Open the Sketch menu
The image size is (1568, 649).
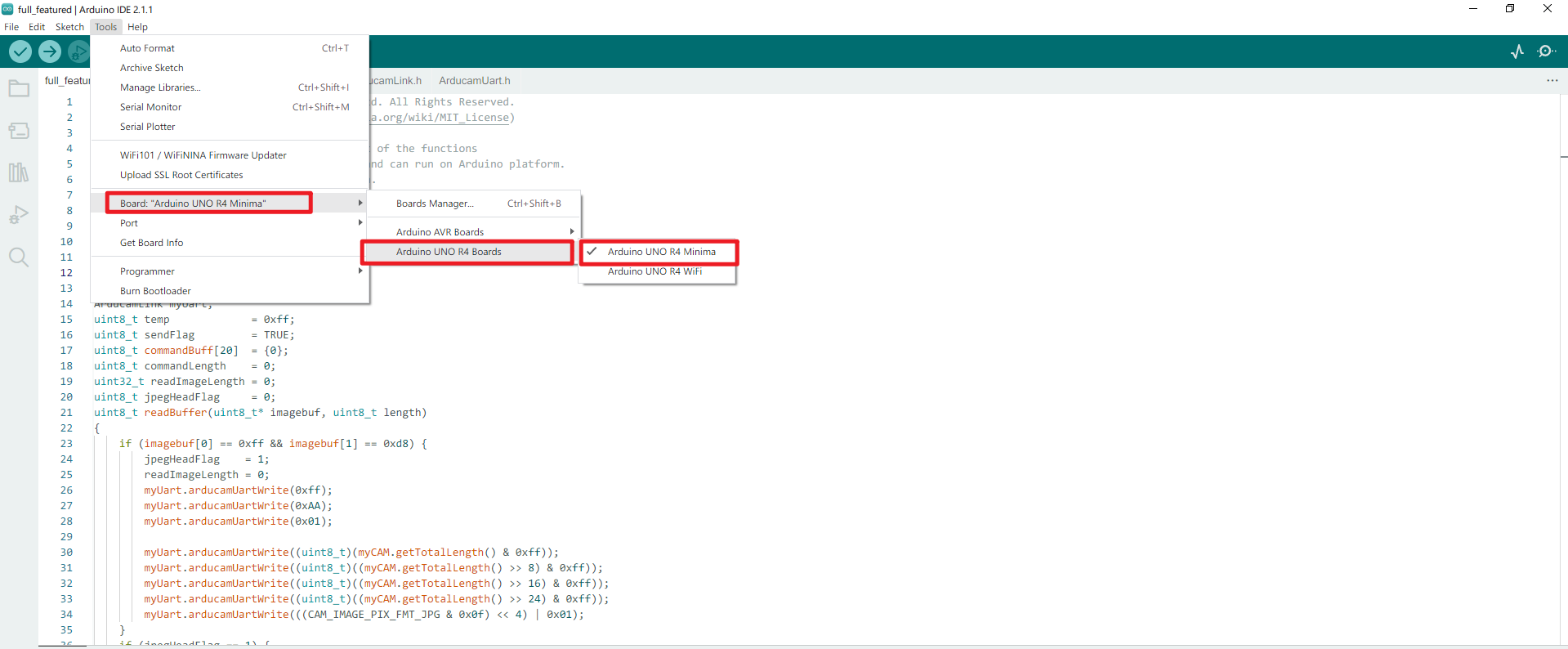pos(69,27)
